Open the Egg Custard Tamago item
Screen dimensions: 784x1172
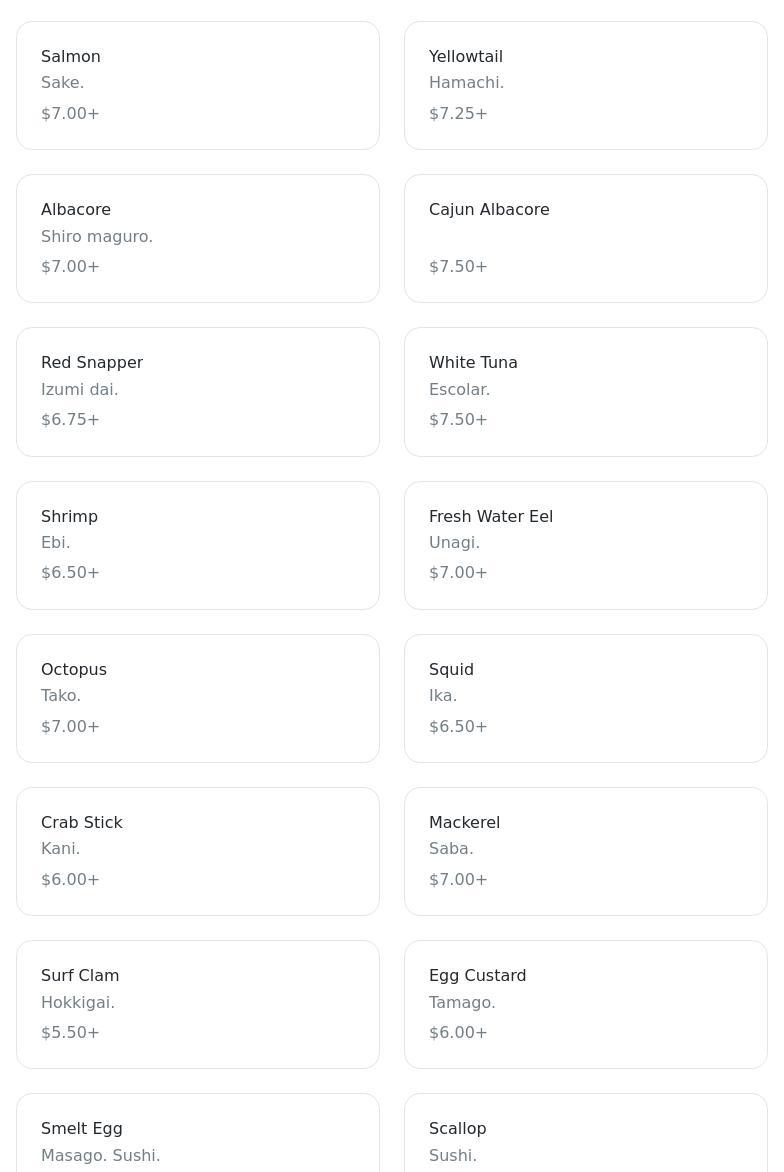click(585, 1004)
